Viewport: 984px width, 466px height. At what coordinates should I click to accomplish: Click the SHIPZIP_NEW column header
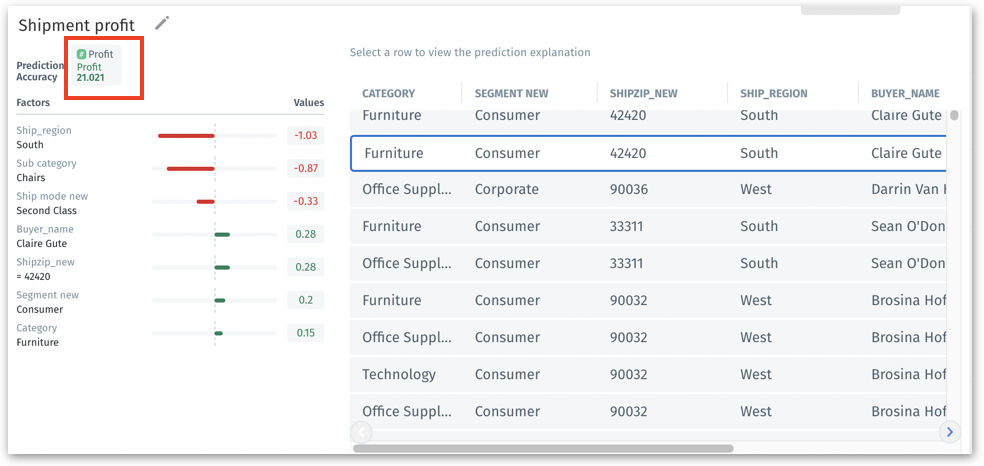point(643,94)
